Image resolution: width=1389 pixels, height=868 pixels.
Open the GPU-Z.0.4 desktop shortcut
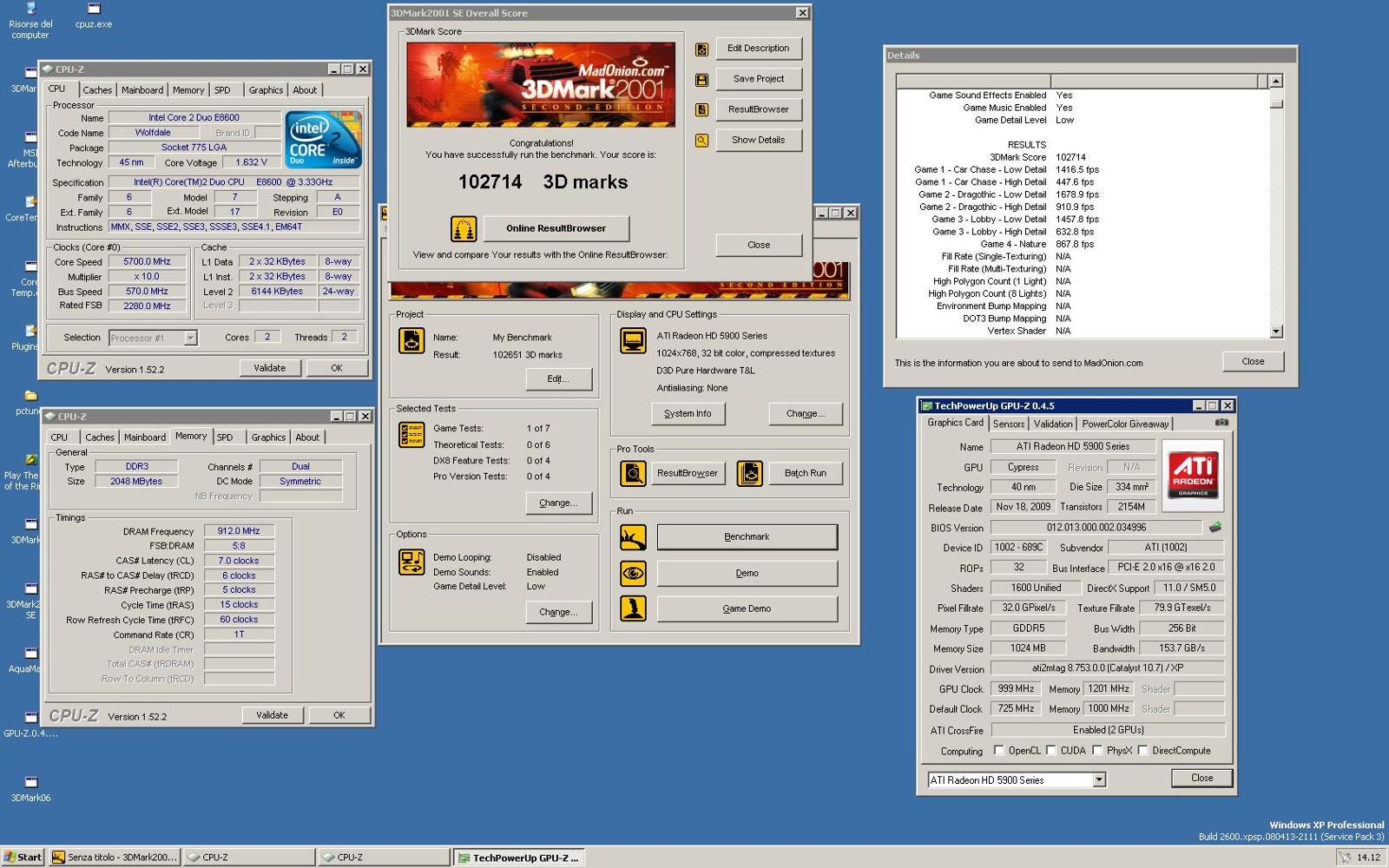click(30, 724)
